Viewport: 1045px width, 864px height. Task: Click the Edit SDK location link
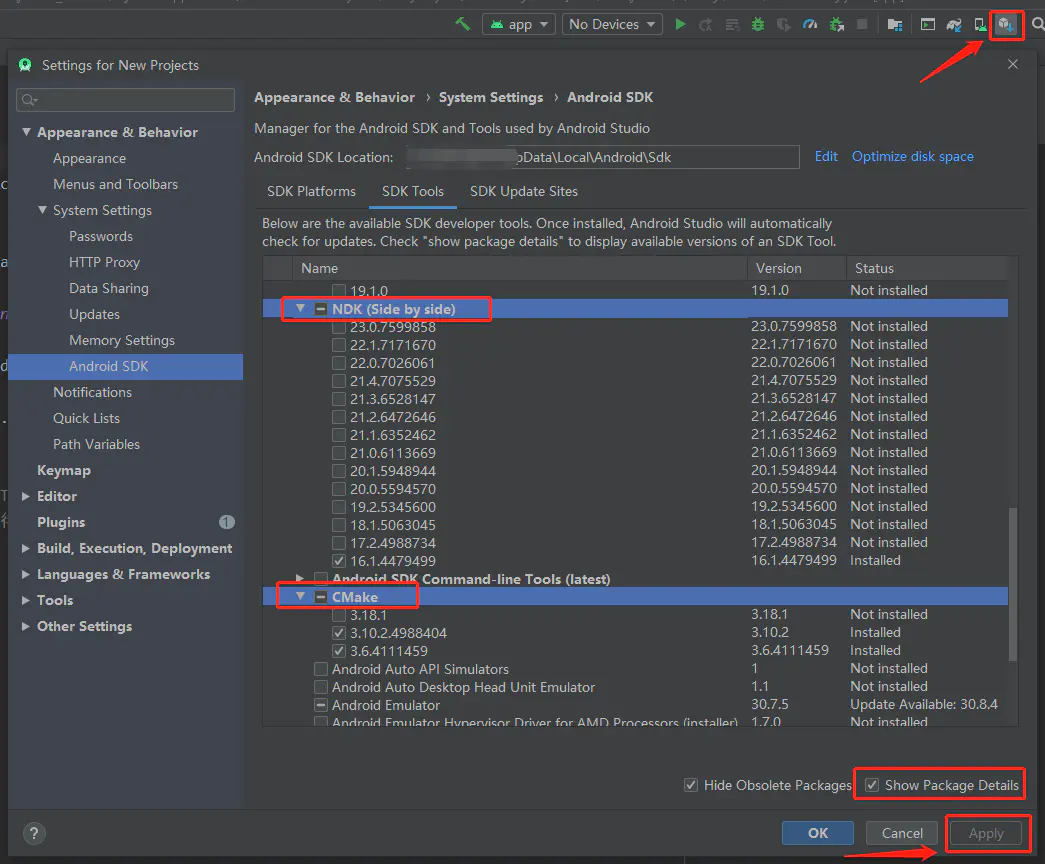826,157
